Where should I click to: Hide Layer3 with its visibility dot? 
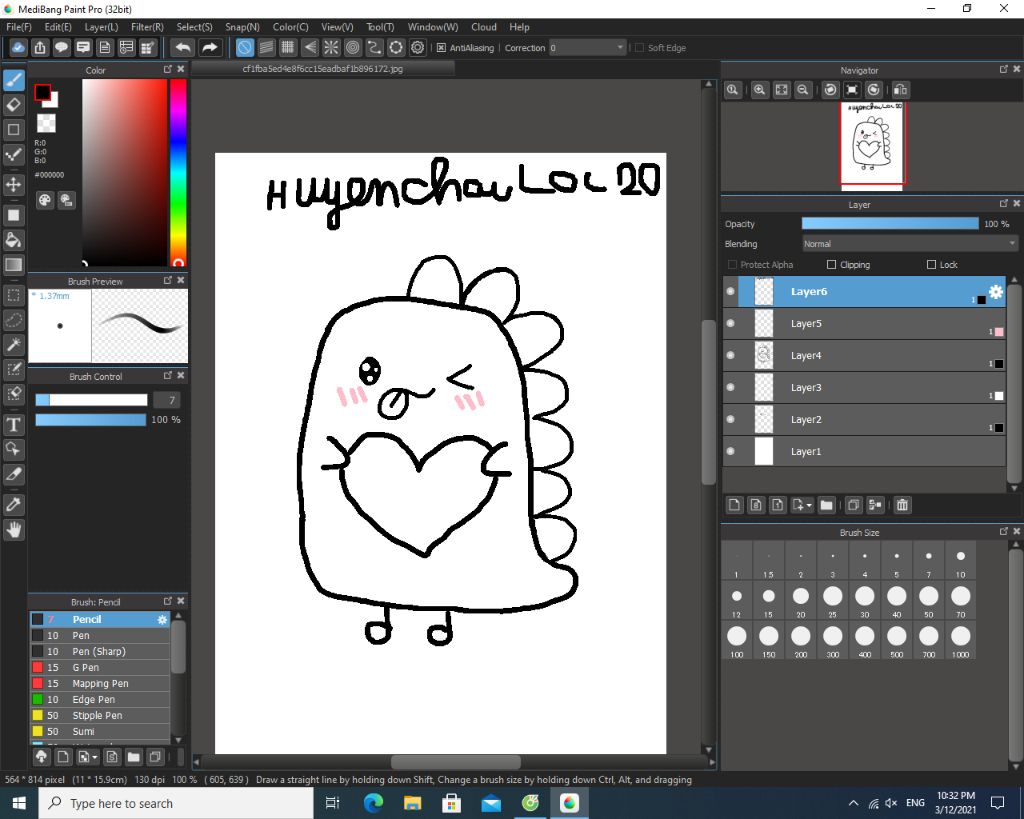click(x=730, y=387)
